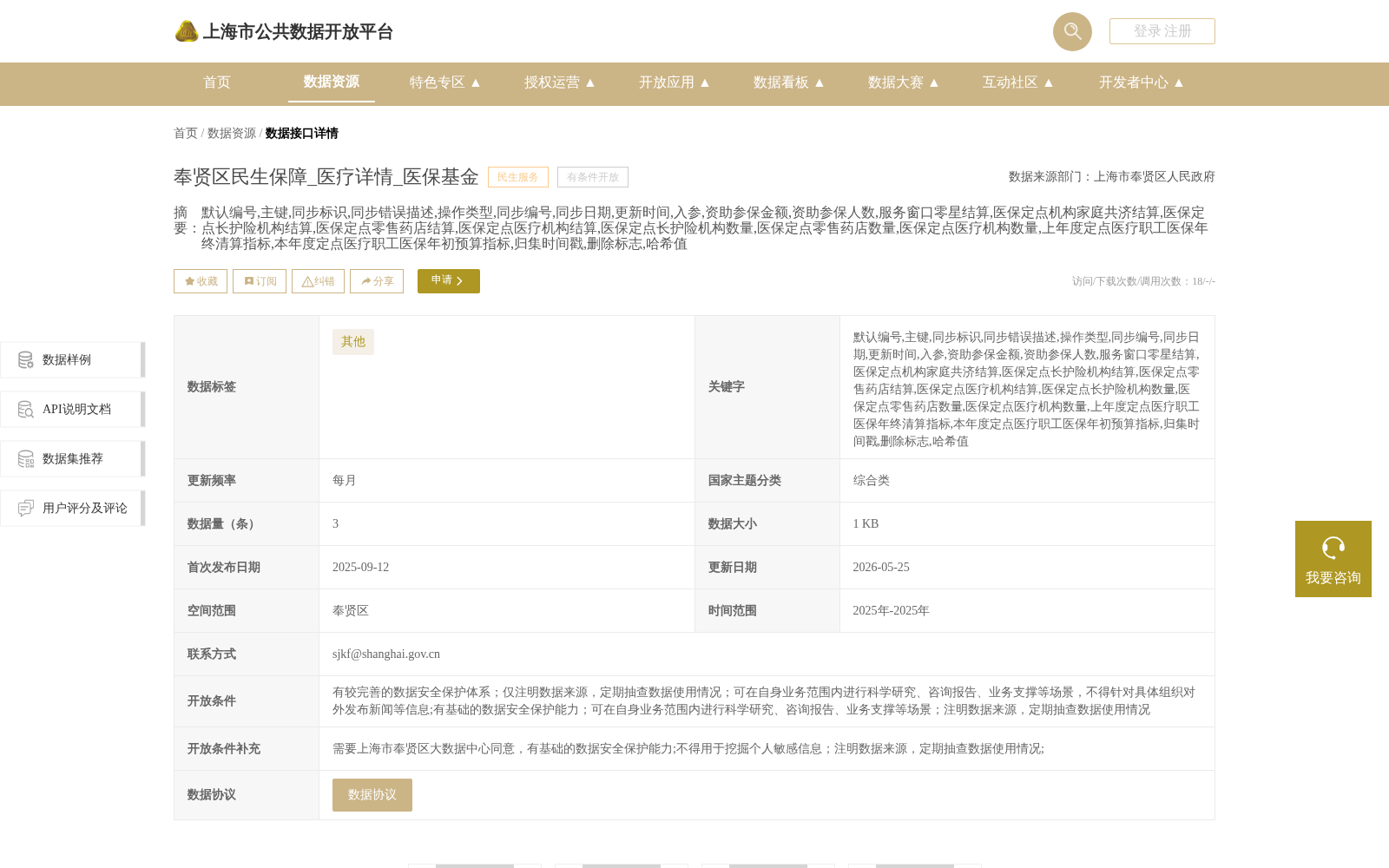Viewport: 1389px width, 868px height.
Task: Click the 奉贤区 spatial range value
Action: (351, 611)
